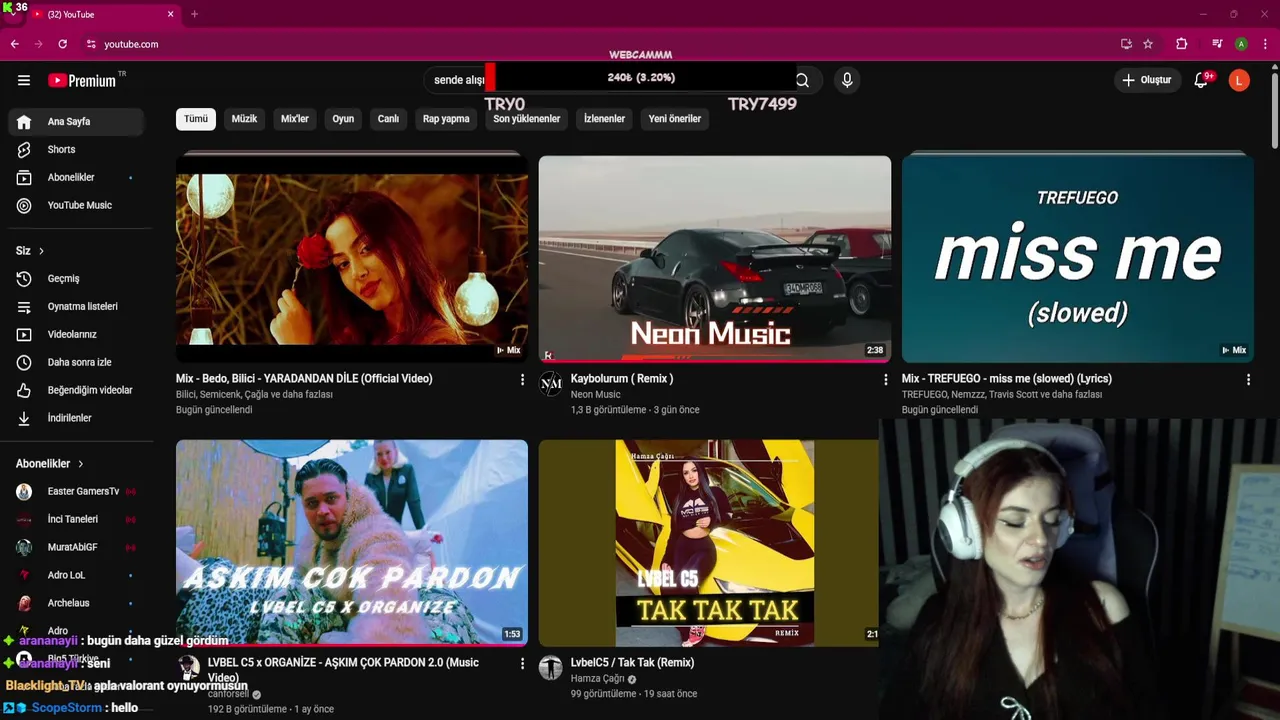
Task: Expand the Abonelikler section heading
Action: click(50, 464)
